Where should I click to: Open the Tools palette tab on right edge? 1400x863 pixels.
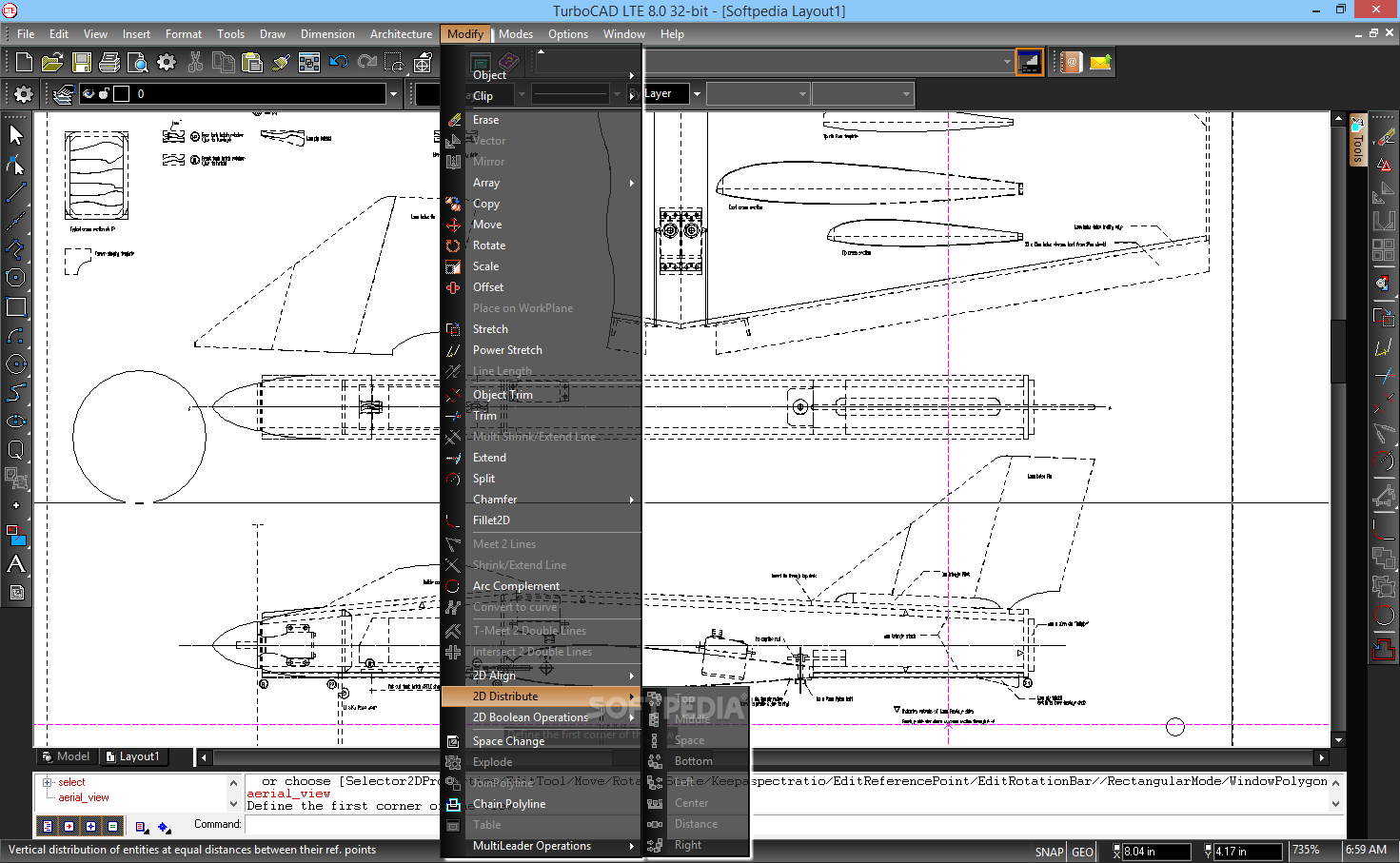click(1357, 141)
